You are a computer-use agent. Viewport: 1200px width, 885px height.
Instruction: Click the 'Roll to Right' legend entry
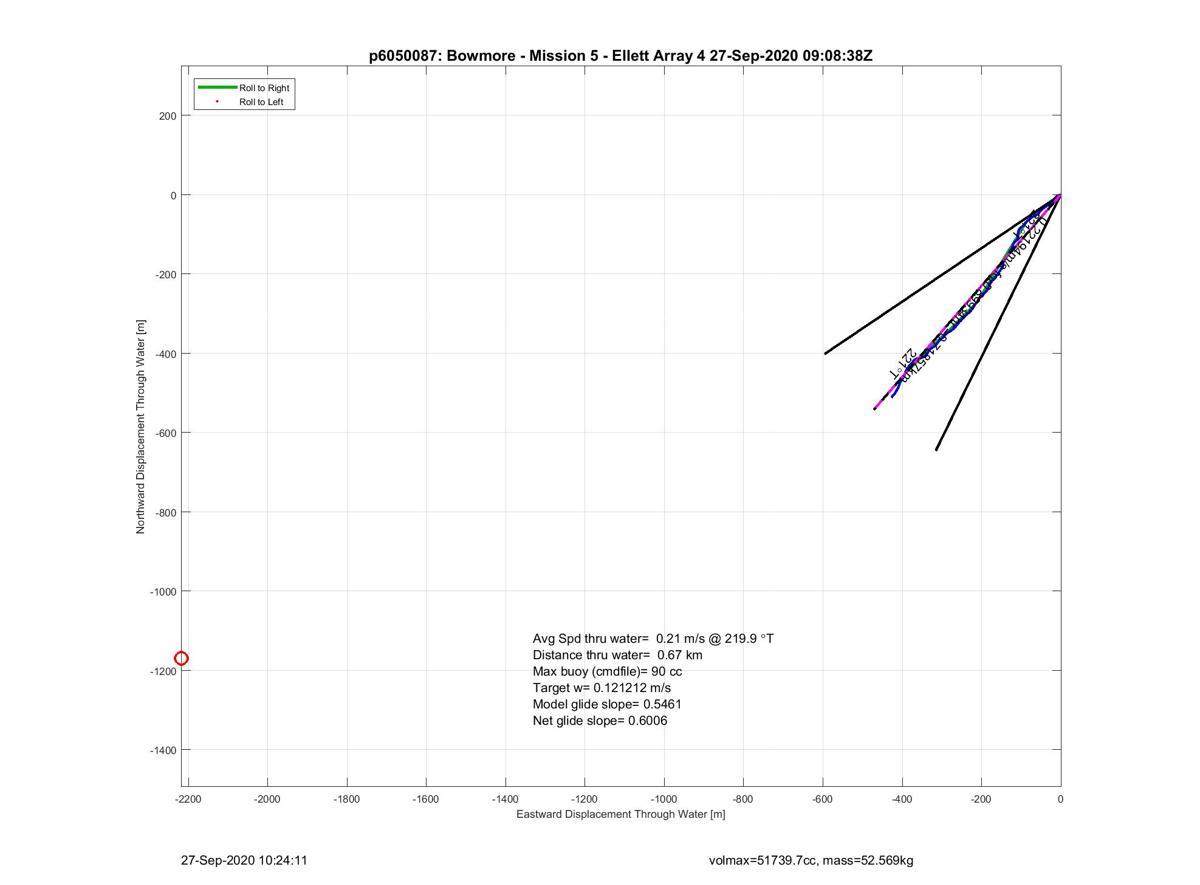coord(264,88)
